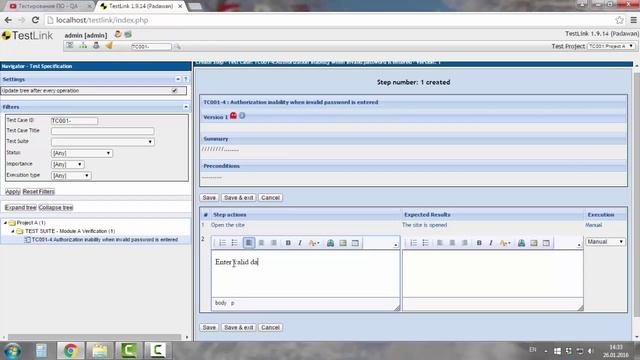The image size is (640, 360).
Task: Insert link in Expected Results editor
Action: point(521,243)
